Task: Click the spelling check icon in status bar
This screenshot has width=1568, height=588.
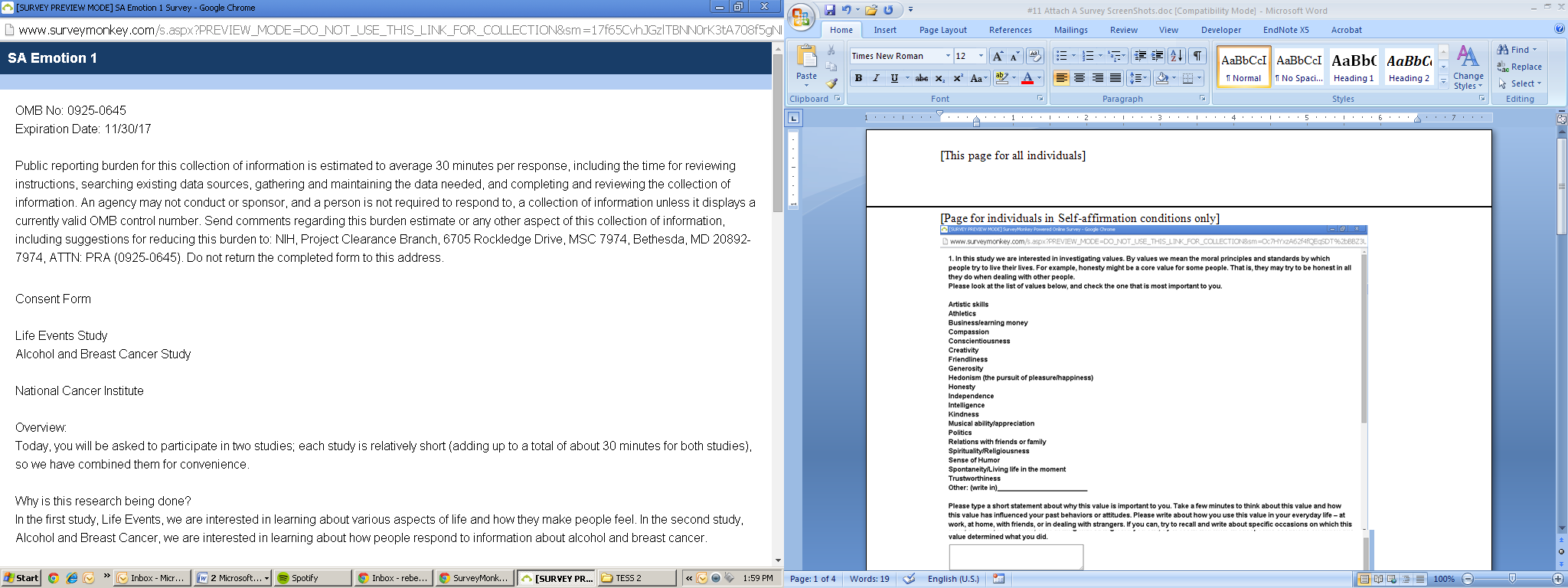Action: pyautogui.click(x=909, y=579)
